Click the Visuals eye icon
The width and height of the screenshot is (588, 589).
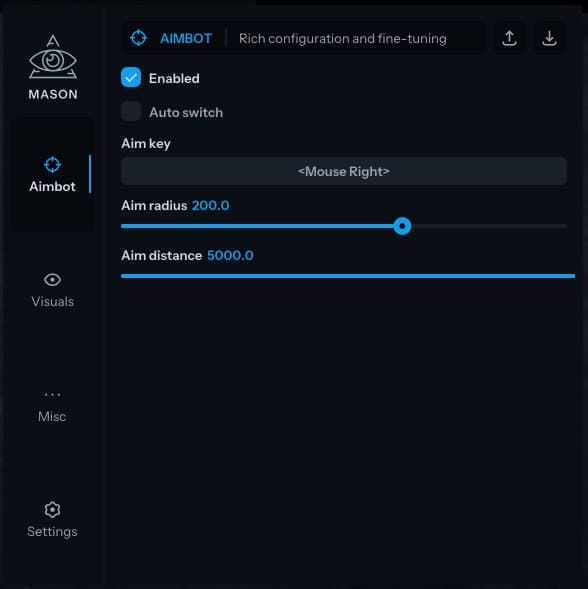pos(52,280)
